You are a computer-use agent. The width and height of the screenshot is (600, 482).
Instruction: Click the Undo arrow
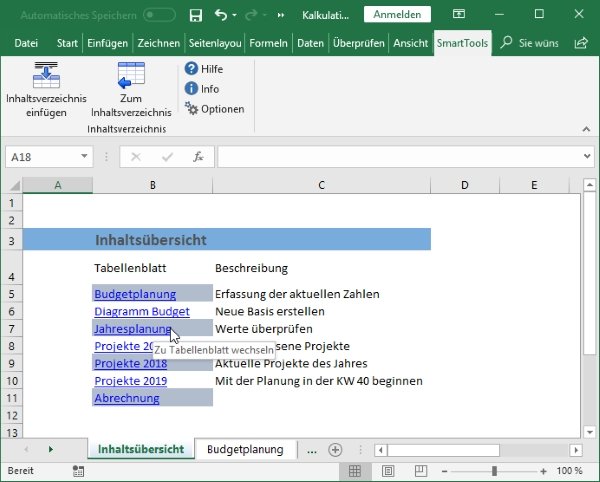coord(221,15)
